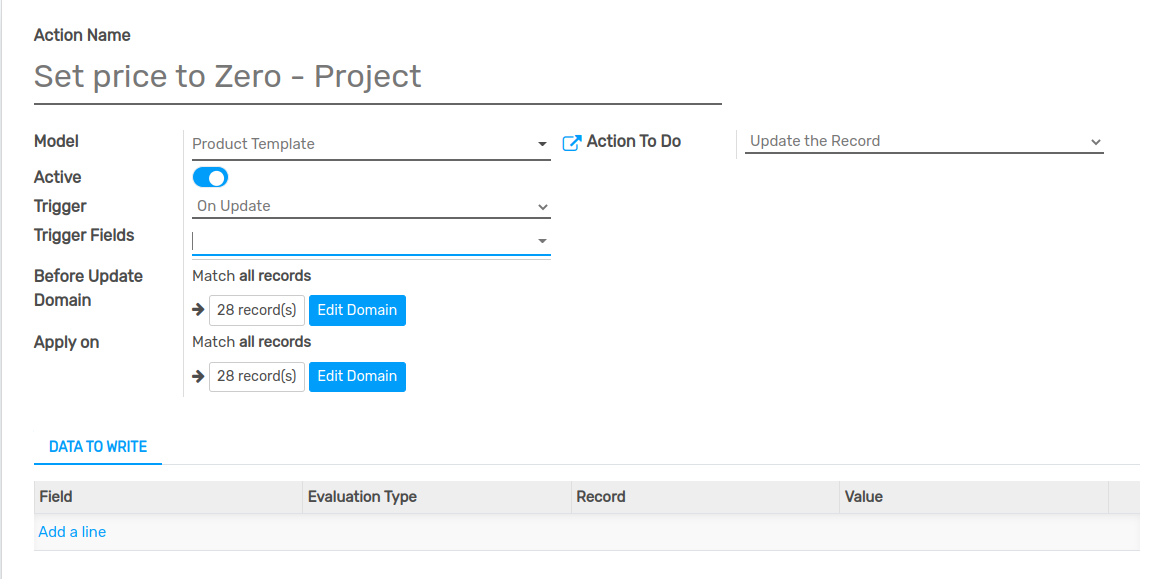
Task: Open the external link icon beside Model
Action: pos(571,143)
